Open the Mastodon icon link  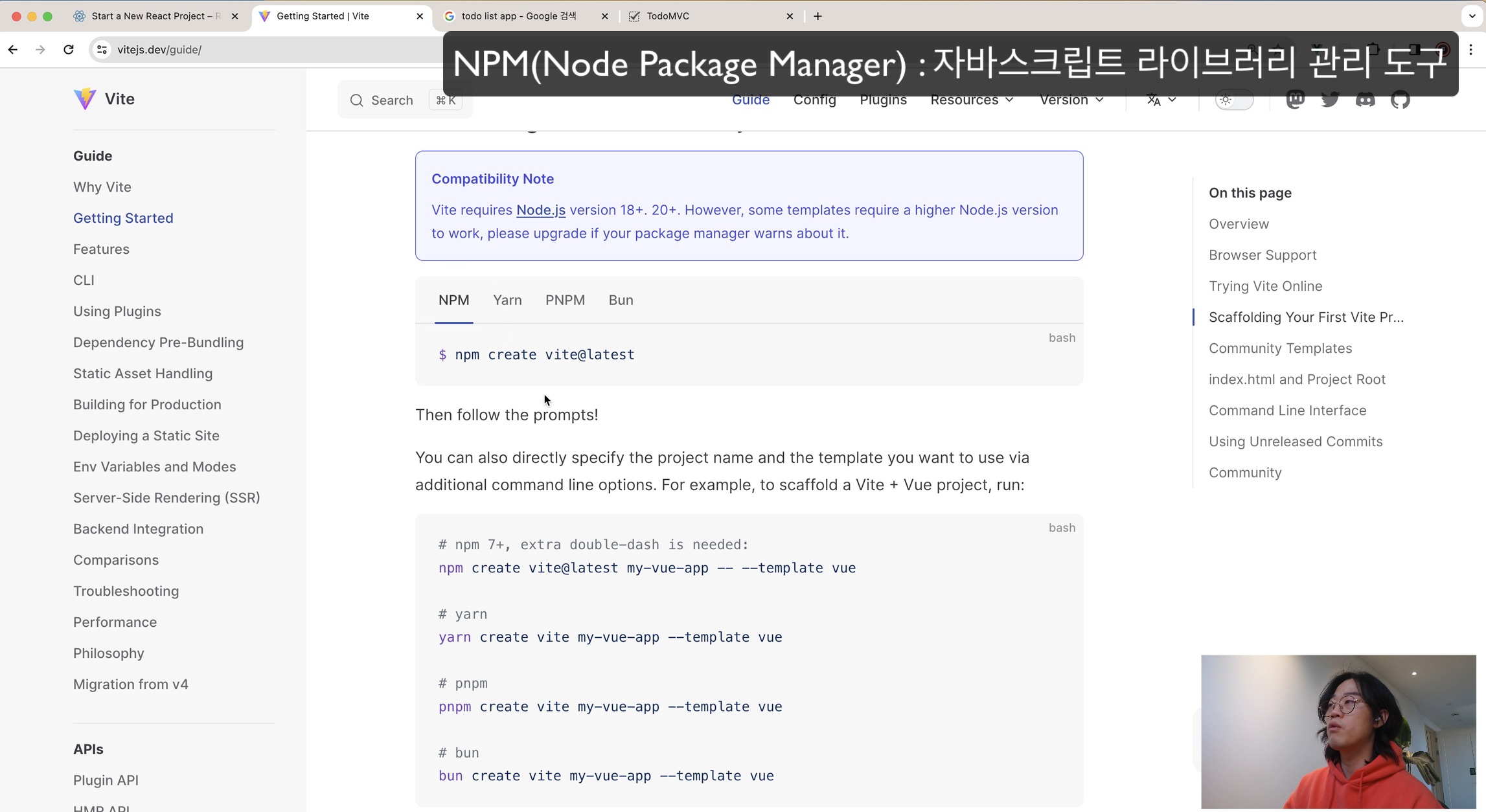point(1295,100)
